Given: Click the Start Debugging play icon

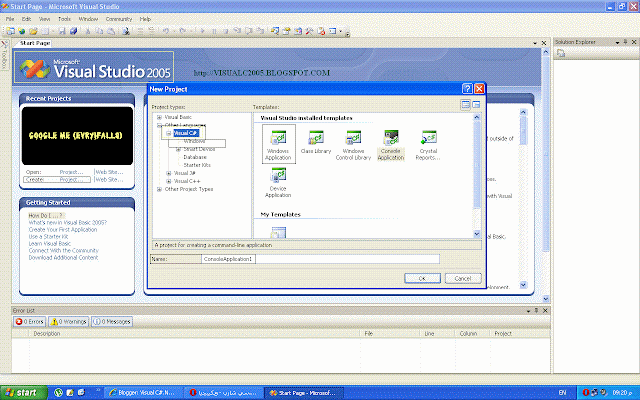Looking at the screenshot, I should pos(202,31).
